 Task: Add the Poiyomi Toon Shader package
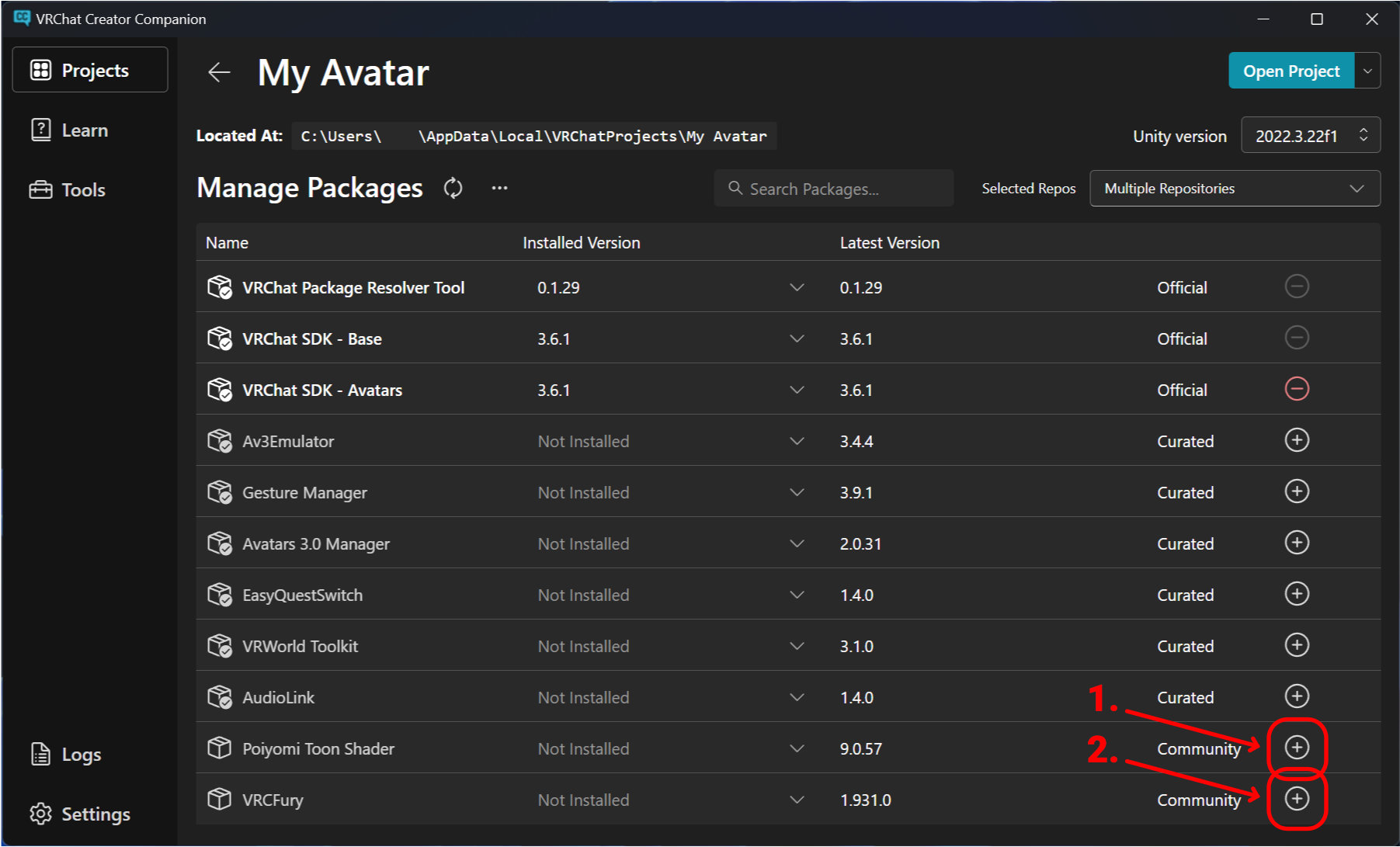pyautogui.click(x=1297, y=748)
